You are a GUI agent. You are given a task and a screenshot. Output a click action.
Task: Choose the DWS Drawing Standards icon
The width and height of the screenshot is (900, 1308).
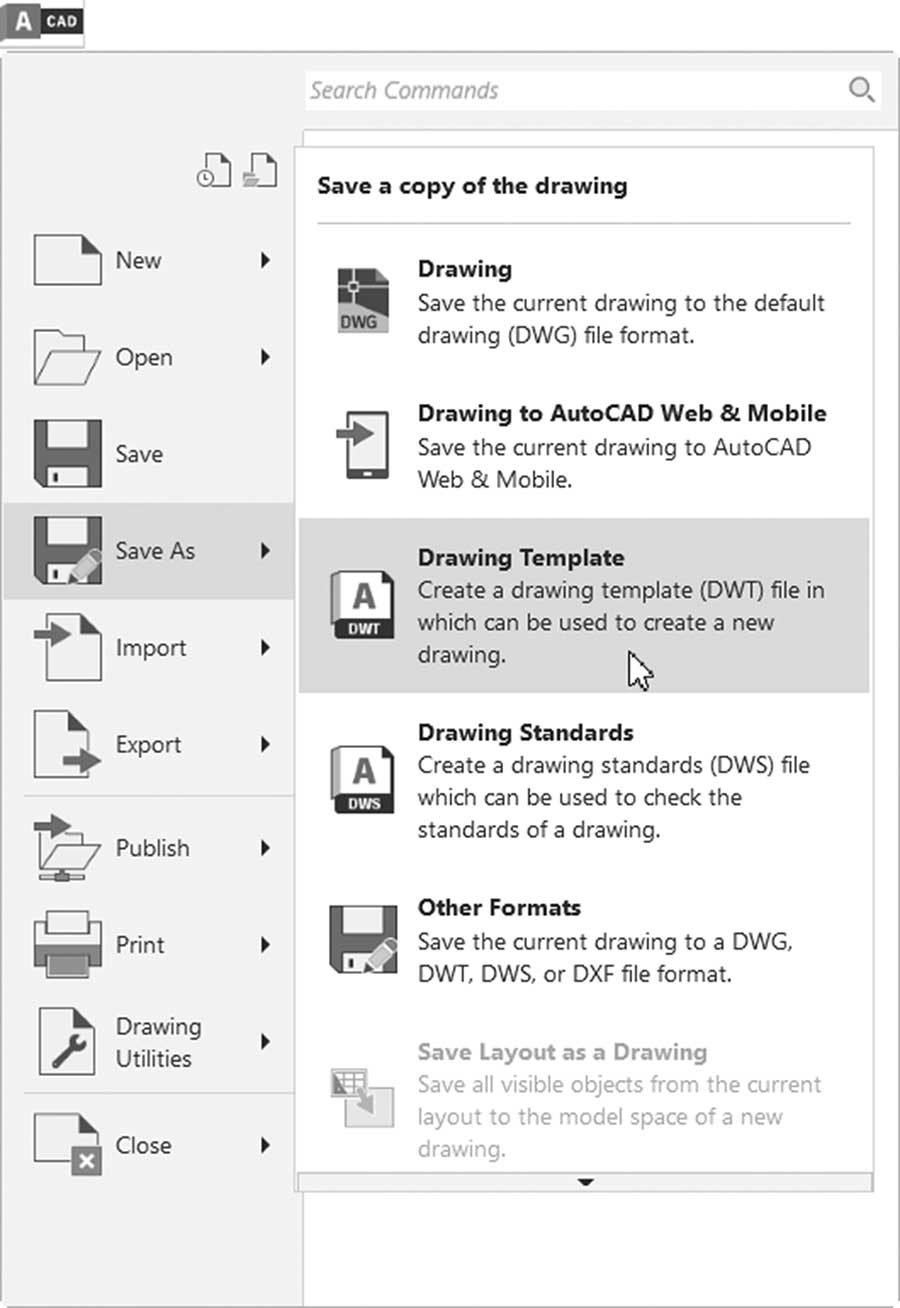(x=362, y=780)
